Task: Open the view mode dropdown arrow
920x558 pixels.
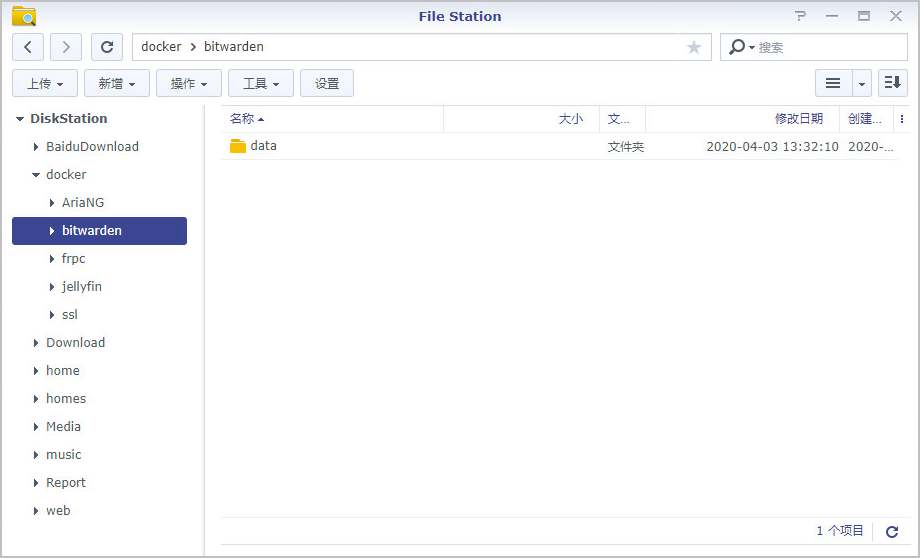Action: point(862,83)
